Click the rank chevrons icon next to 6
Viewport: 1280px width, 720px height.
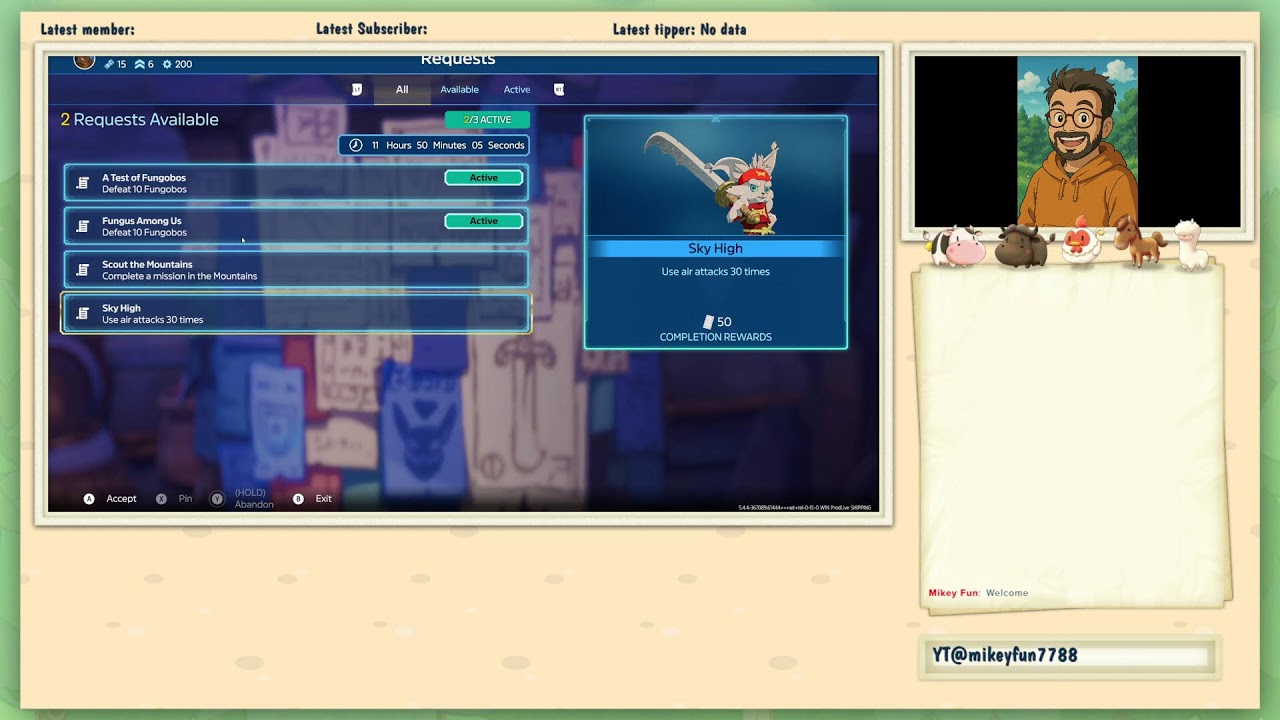coord(139,64)
